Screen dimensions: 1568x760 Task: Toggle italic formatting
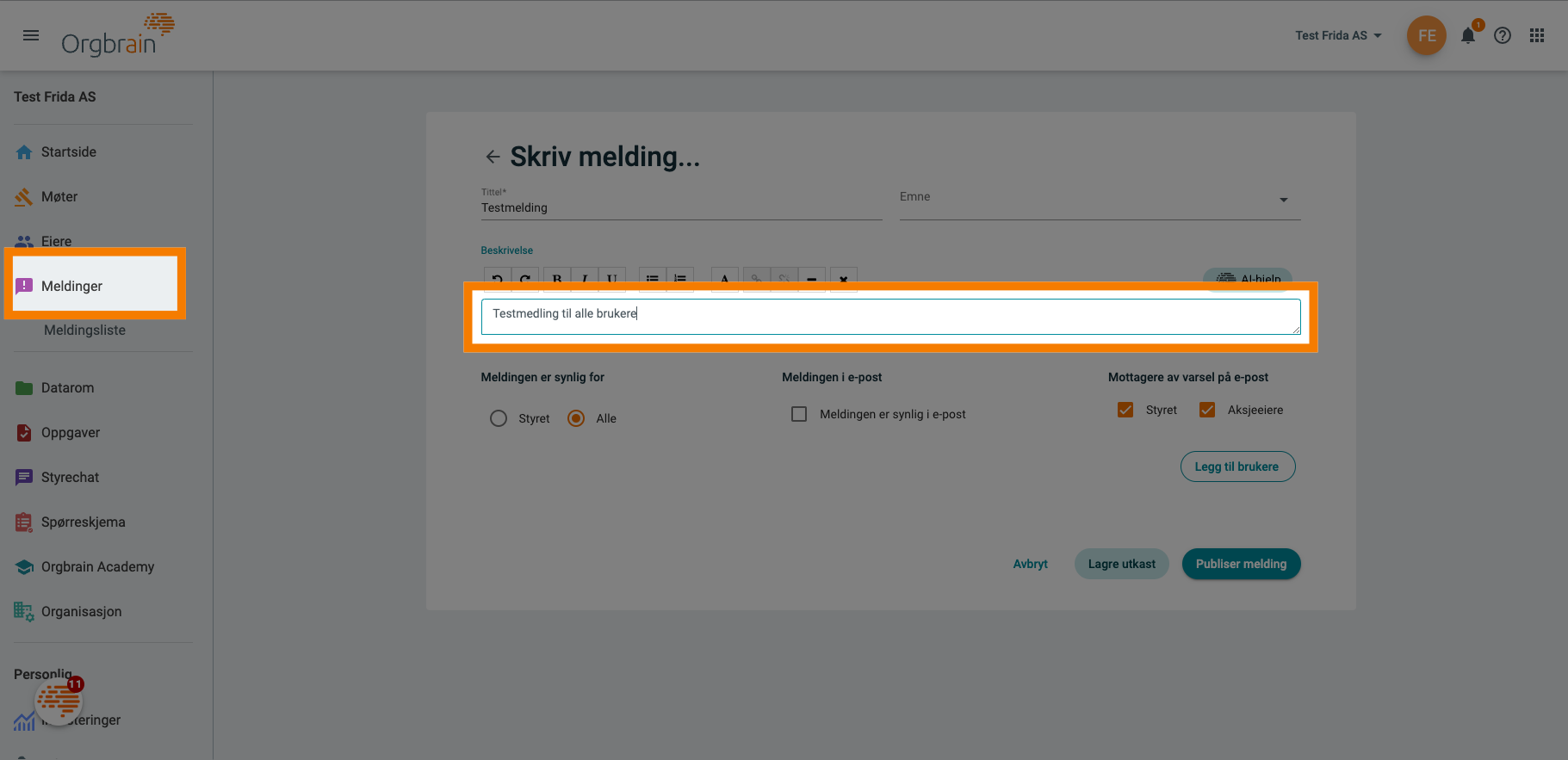(585, 280)
